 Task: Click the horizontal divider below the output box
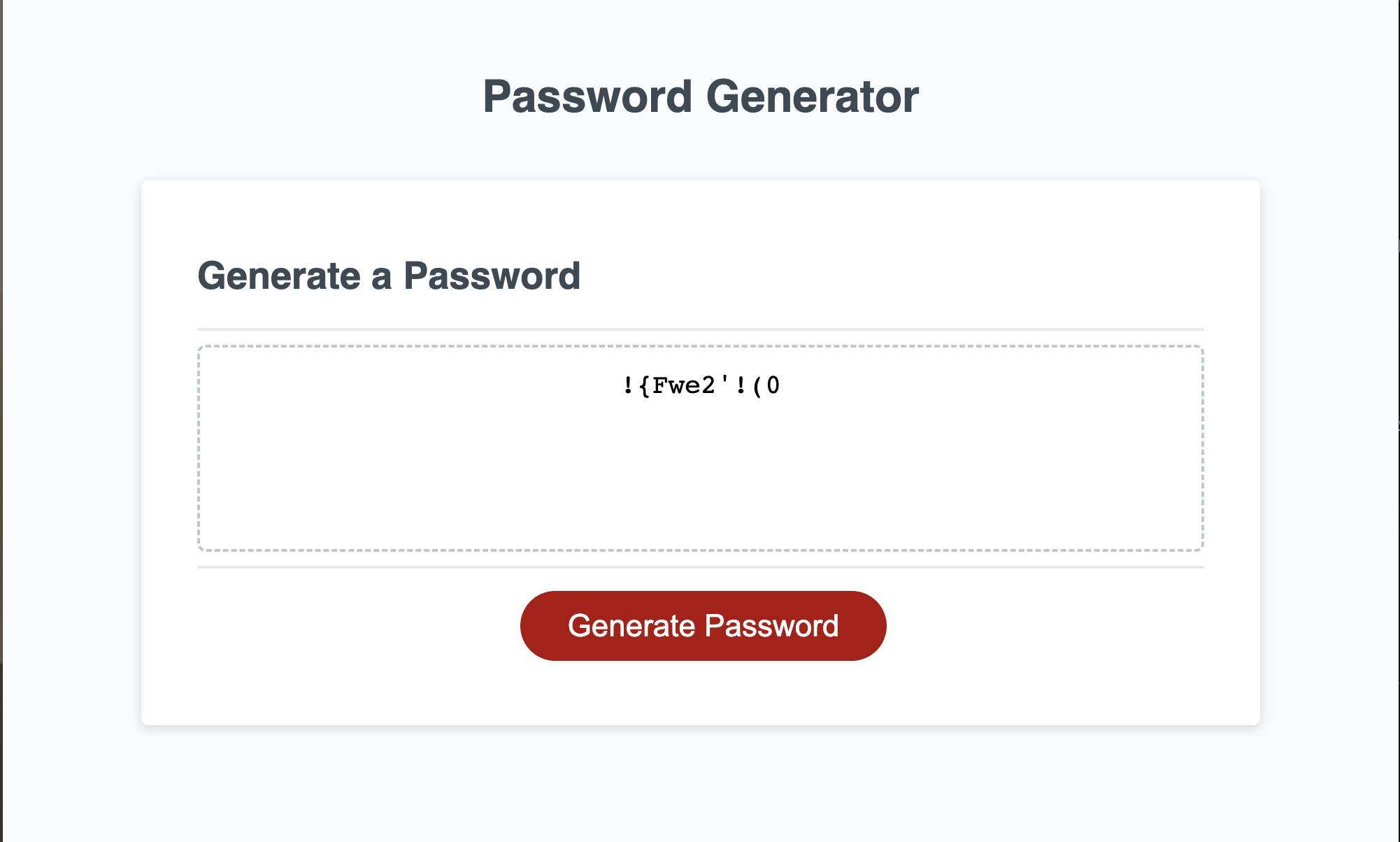tap(701, 568)
